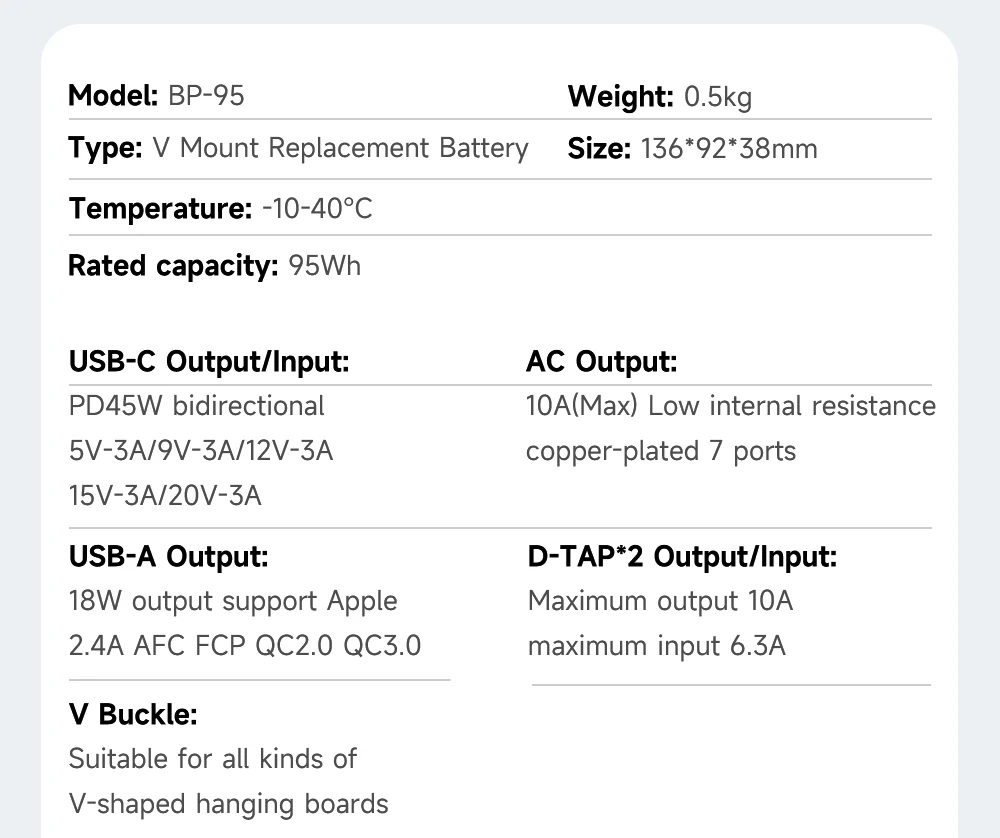Click the Model: BP-95 label
This screenshot has height=838, width=1000.
tap(156, 96)
